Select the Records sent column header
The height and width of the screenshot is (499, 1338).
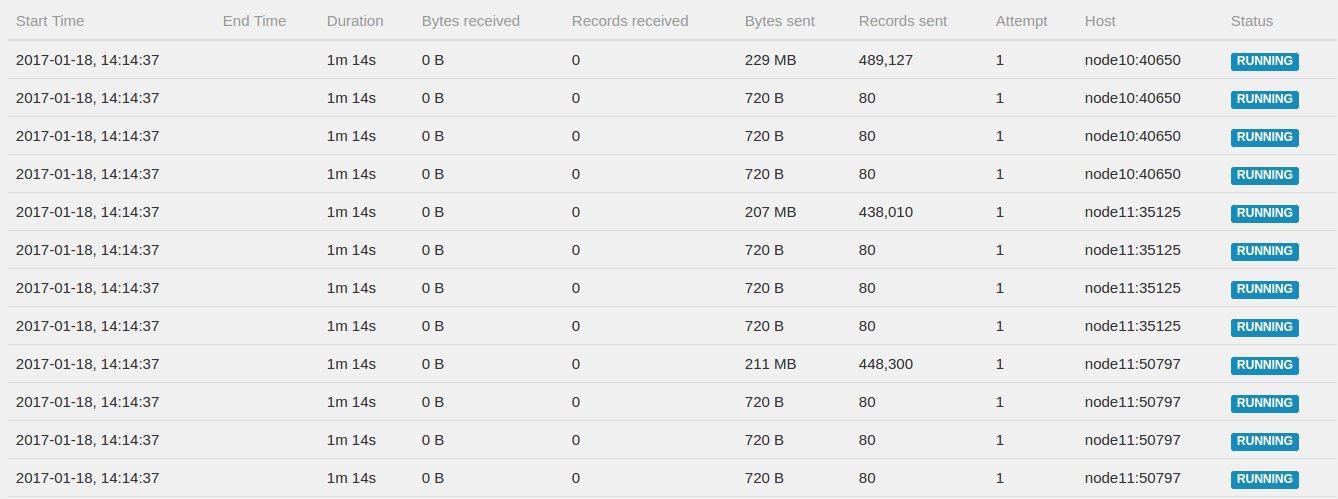[903, 21]
